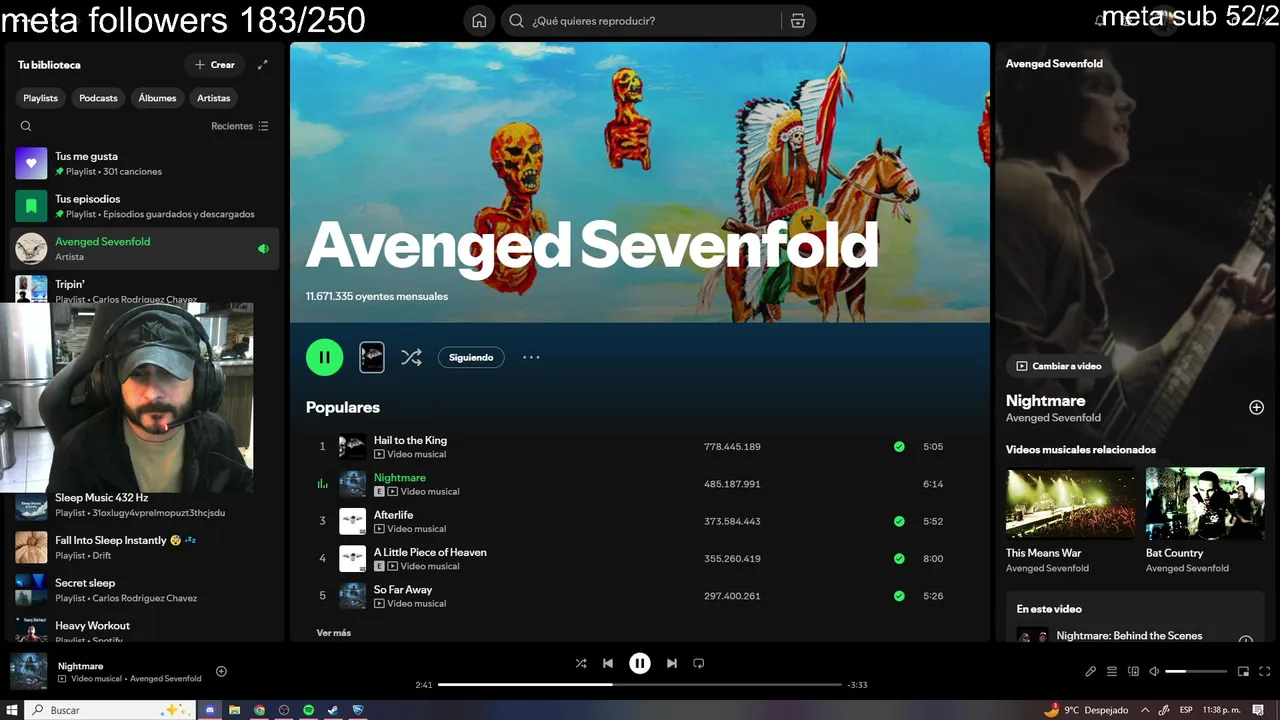Open the connect to device icon
The height and width of the screenshot is (720, 1280).
coord(1133,672)
